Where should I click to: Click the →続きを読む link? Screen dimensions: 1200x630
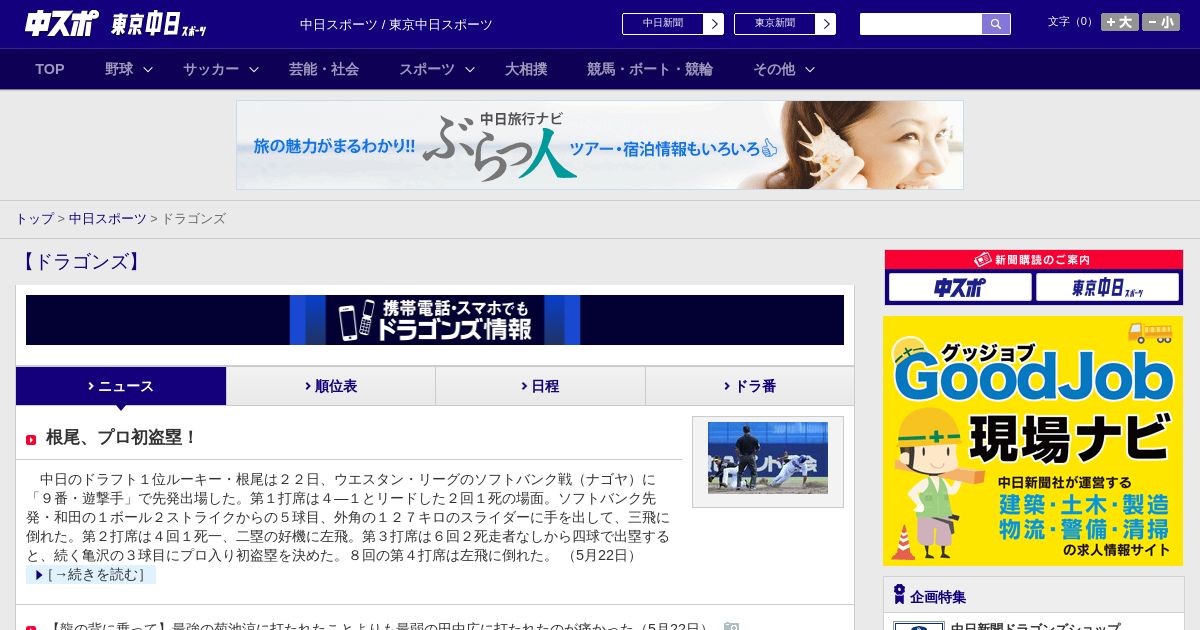pos(91,574)
